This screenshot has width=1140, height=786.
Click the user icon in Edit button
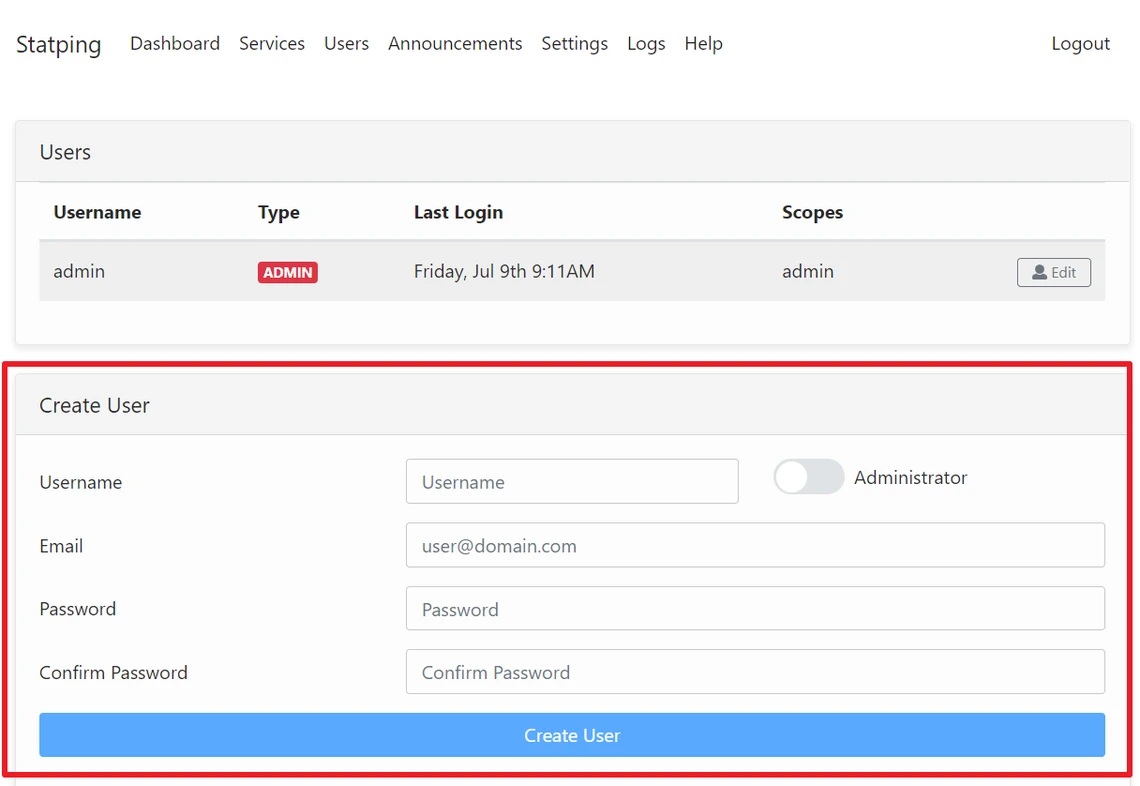point(1040,273)
